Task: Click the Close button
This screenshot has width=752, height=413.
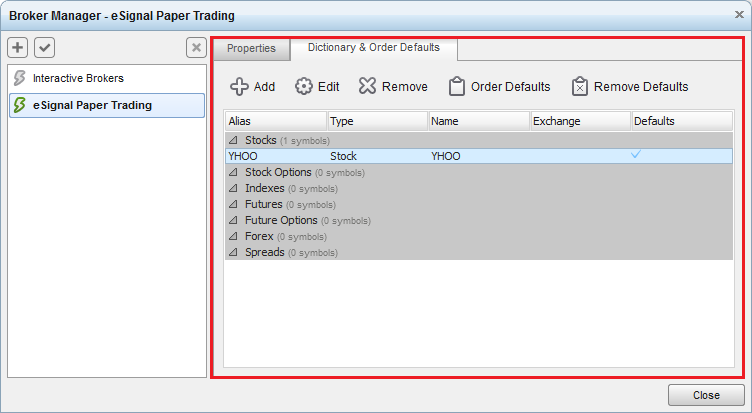Action: pyautogui.click(x=705, y=395)
